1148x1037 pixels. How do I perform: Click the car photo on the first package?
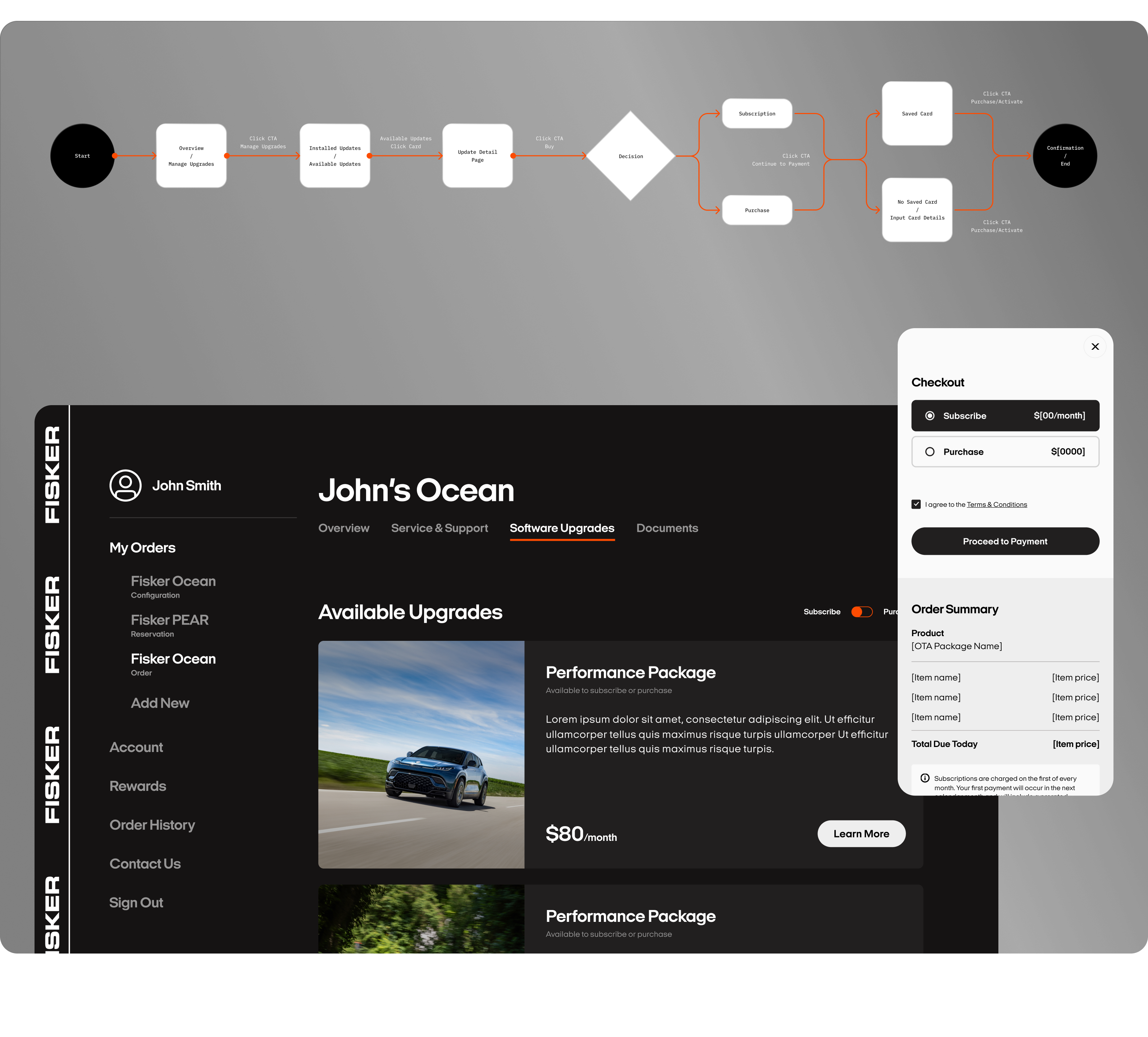click(x=421, y=755)
